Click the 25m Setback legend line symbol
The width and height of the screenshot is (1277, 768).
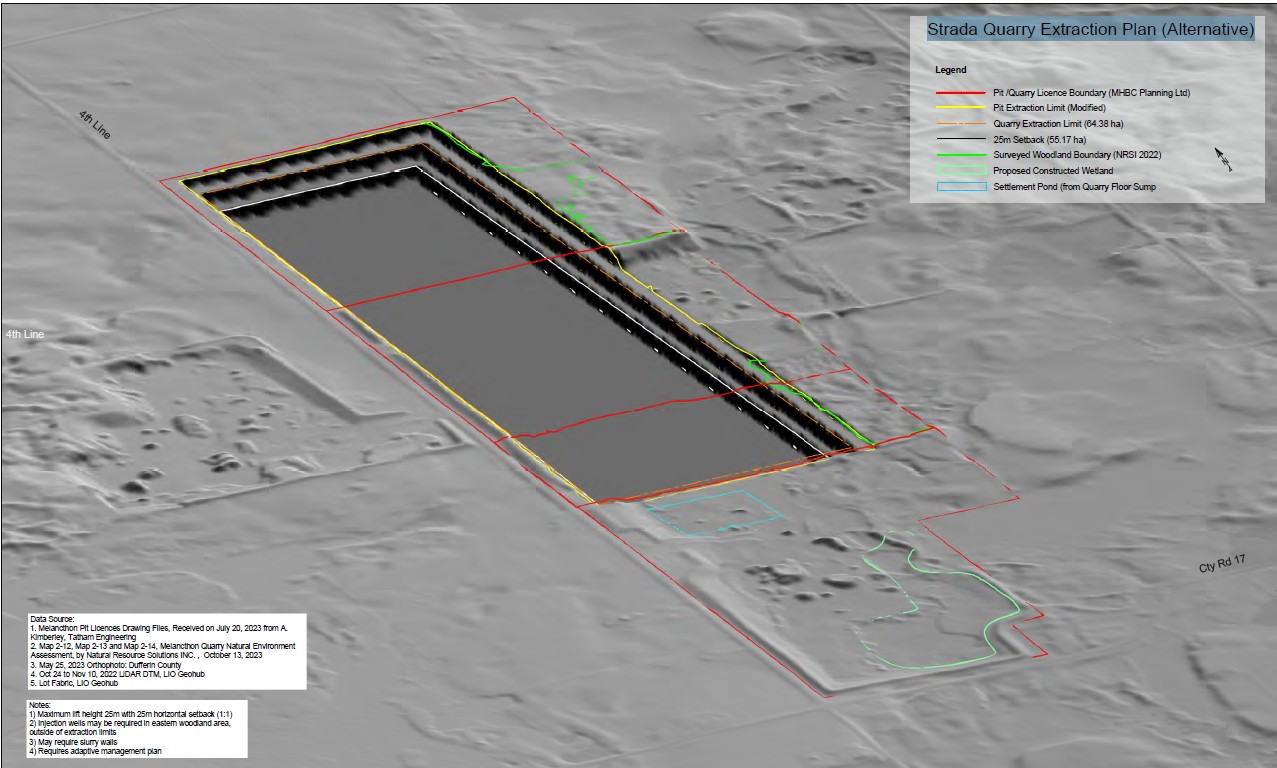click(958, 139)
